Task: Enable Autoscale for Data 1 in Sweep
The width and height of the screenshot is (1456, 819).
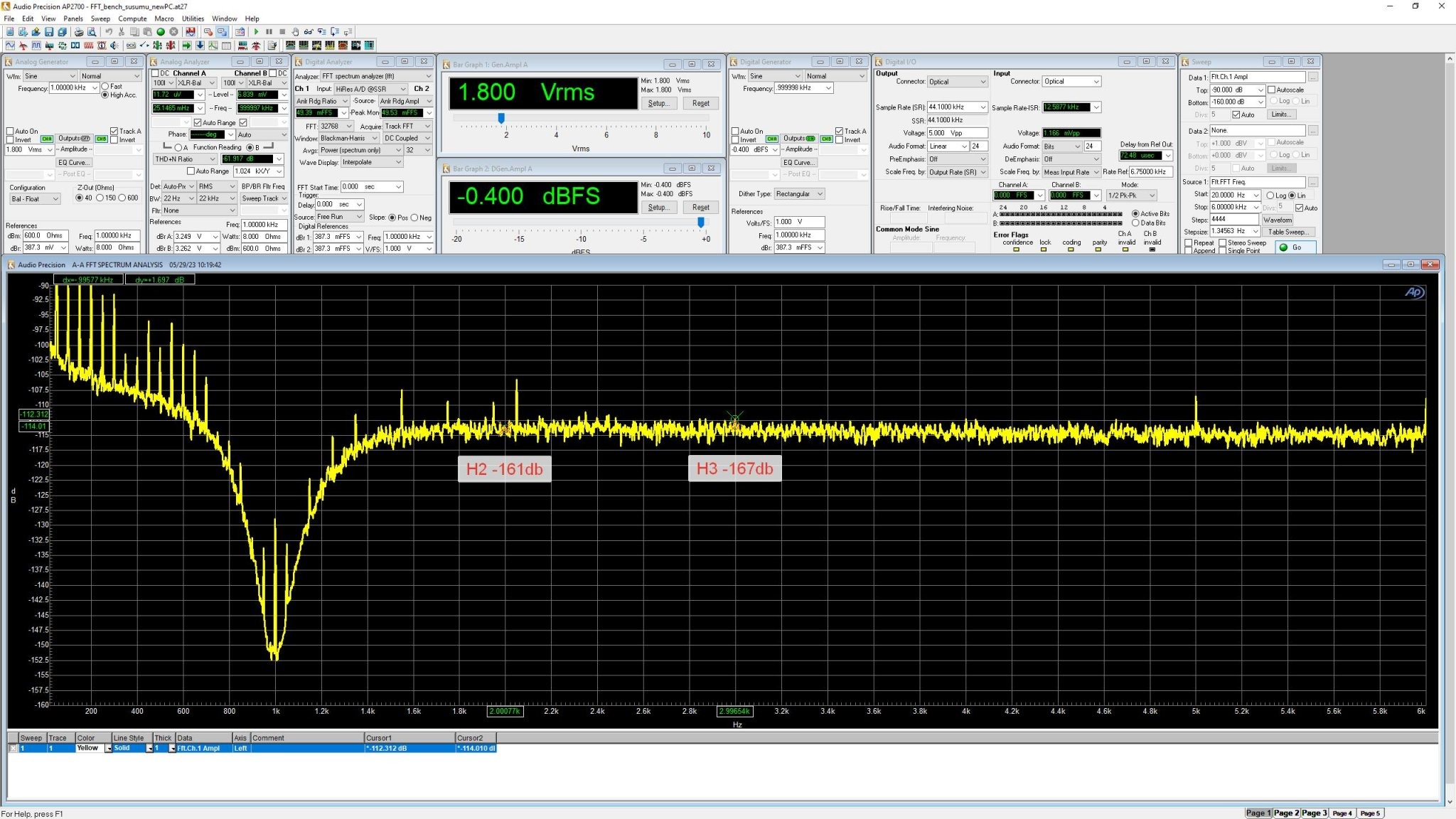Action: pos(1272,90)
